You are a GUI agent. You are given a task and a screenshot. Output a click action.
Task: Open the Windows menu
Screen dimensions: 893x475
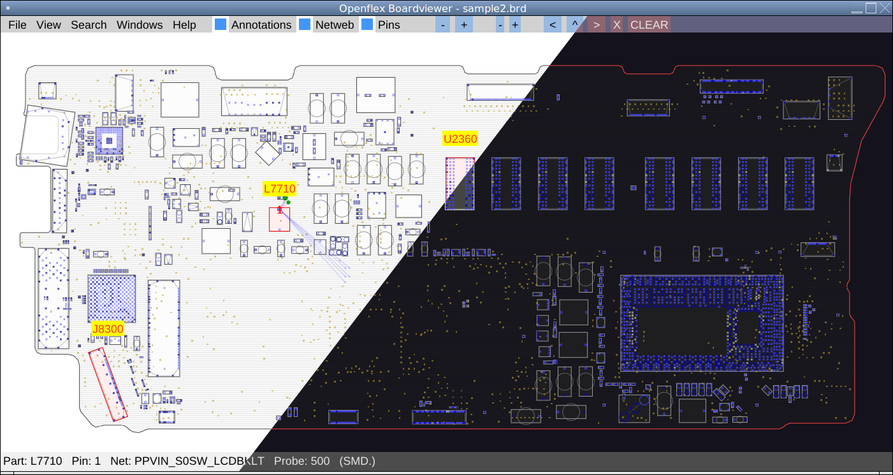[x=140, y=24]
